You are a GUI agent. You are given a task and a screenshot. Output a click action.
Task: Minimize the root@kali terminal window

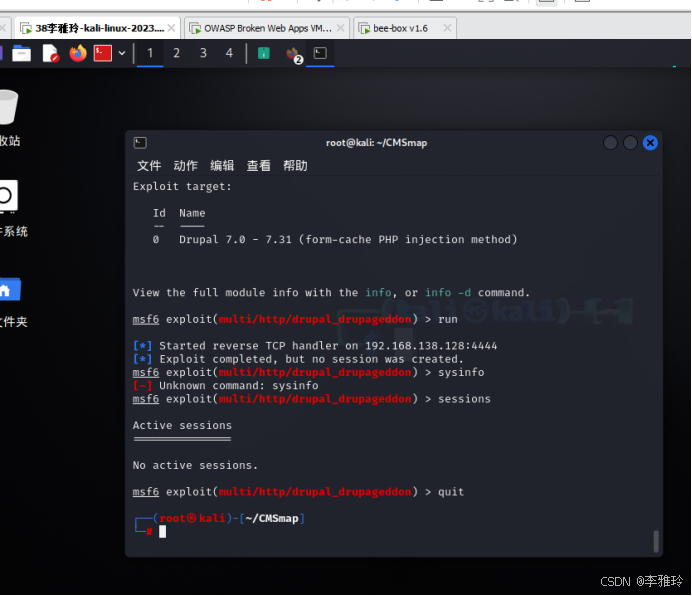610,143
